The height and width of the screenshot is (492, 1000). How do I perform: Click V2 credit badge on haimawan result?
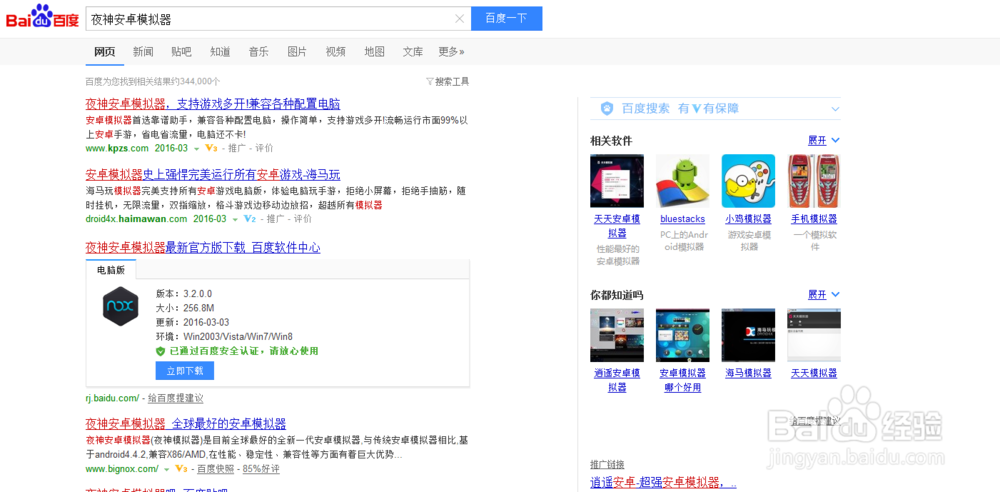click(x=249, y=219)
